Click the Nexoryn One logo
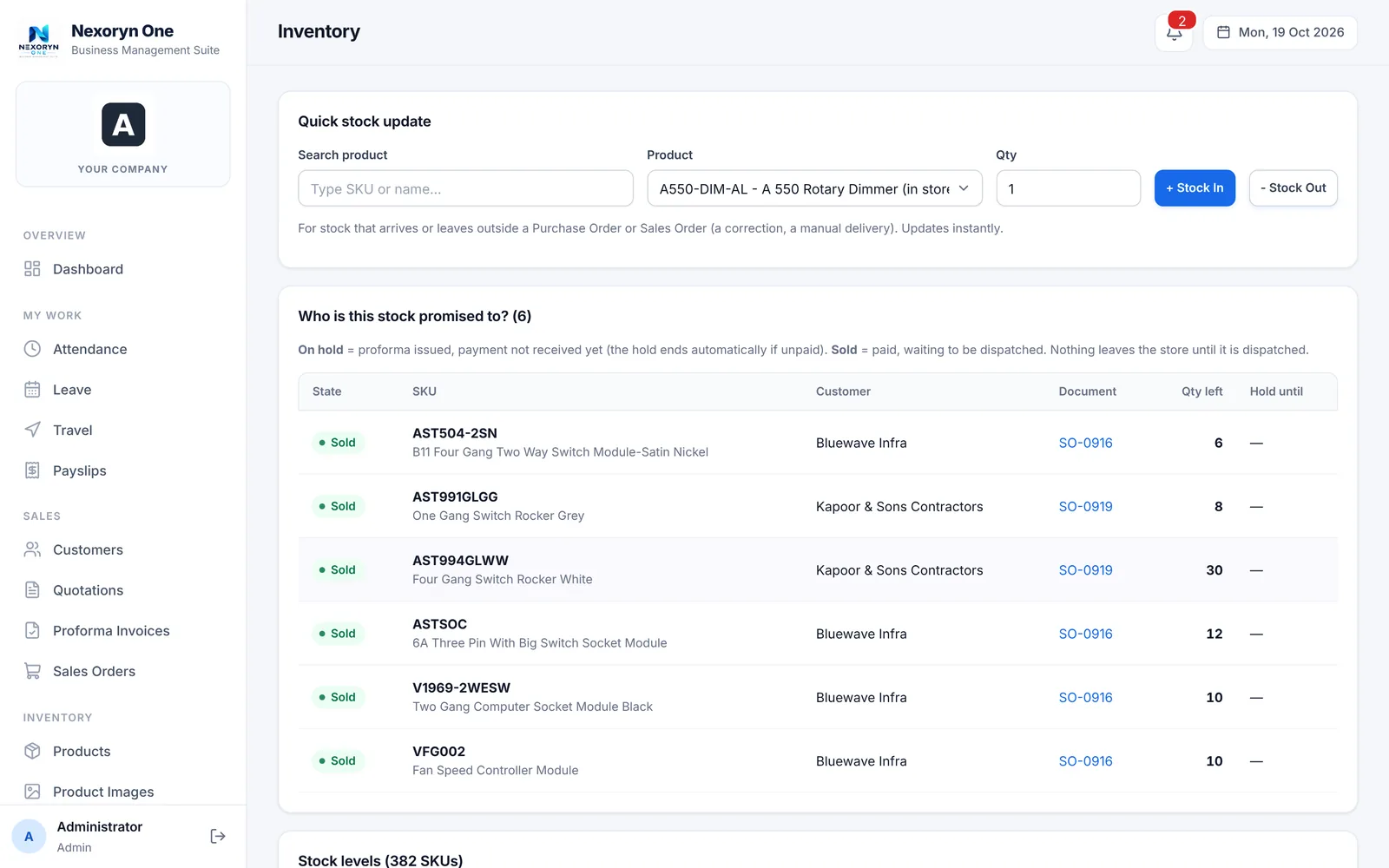The width and height of the screenshot is (1389, 868). 39,40
